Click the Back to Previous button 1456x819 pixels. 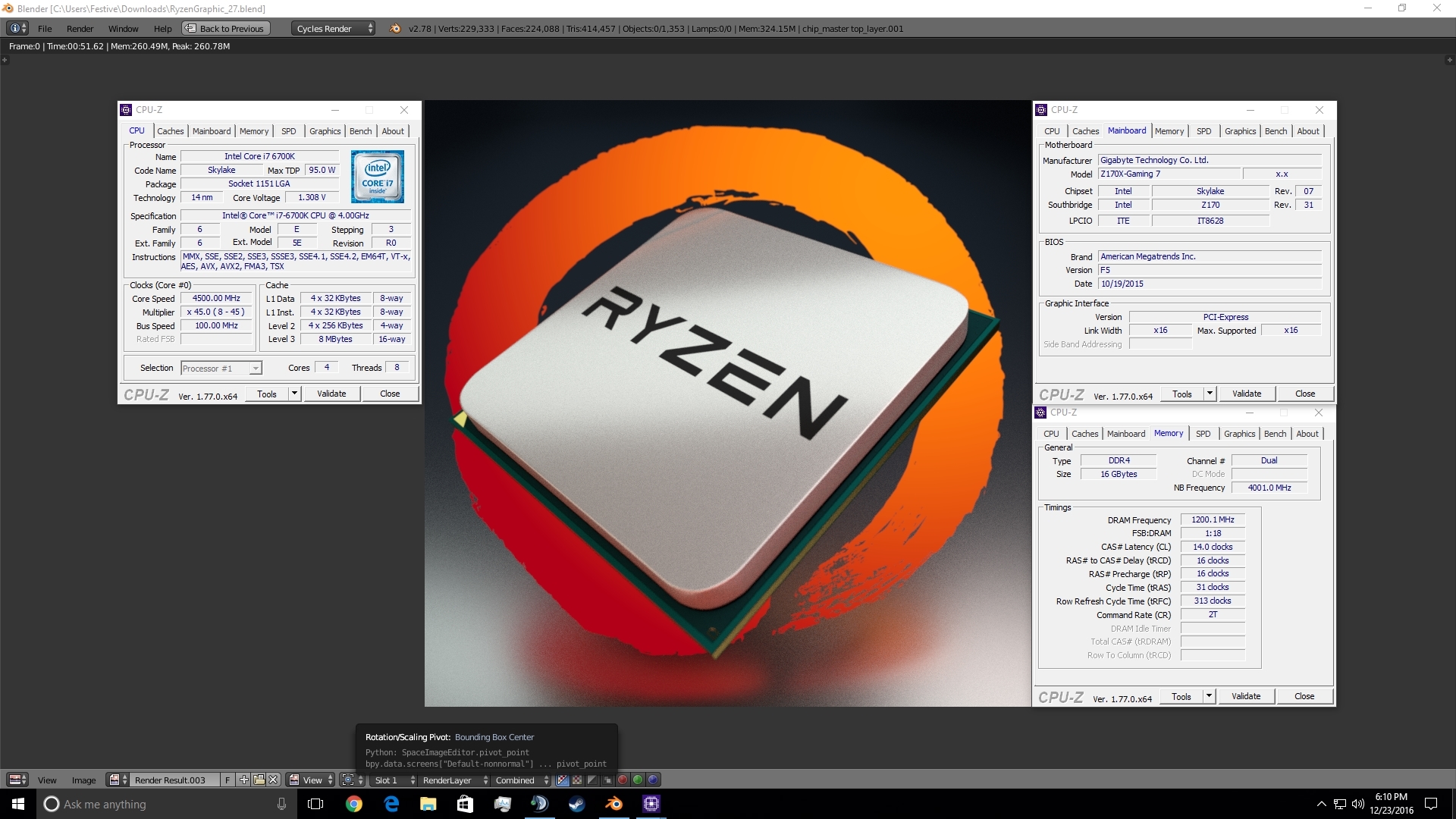[x=224, y=28]
